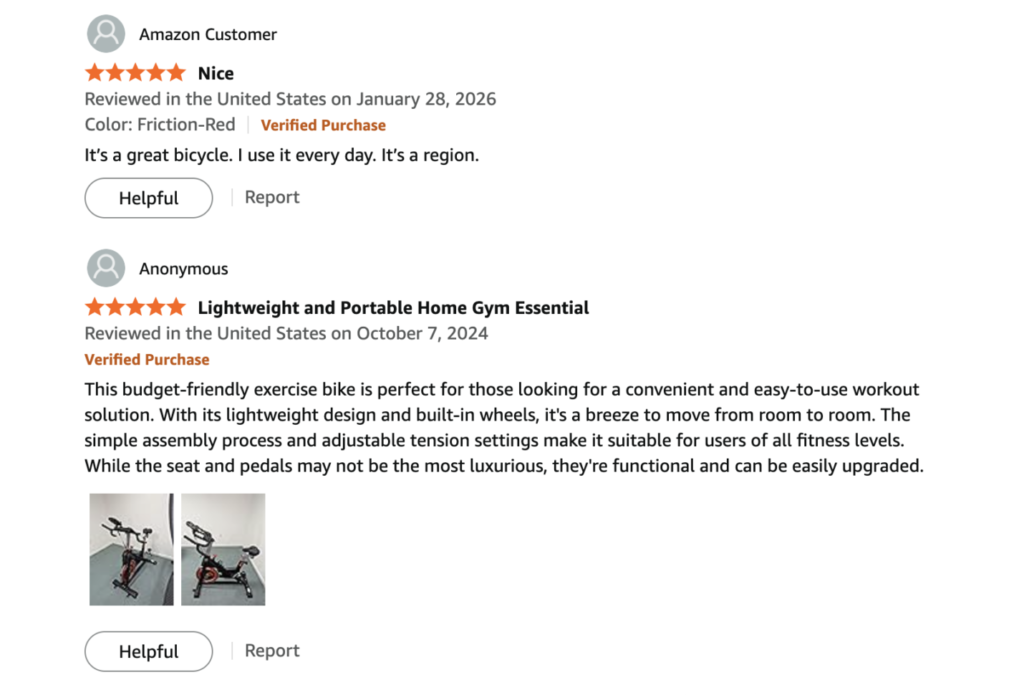
Task: Open "Lightweight and Portable Home Gym Essential" review
Action: (393, 307)
